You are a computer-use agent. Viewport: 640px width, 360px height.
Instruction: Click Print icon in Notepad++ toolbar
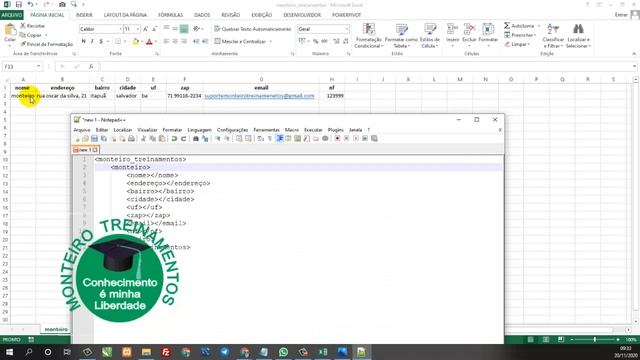click(131, 138)
